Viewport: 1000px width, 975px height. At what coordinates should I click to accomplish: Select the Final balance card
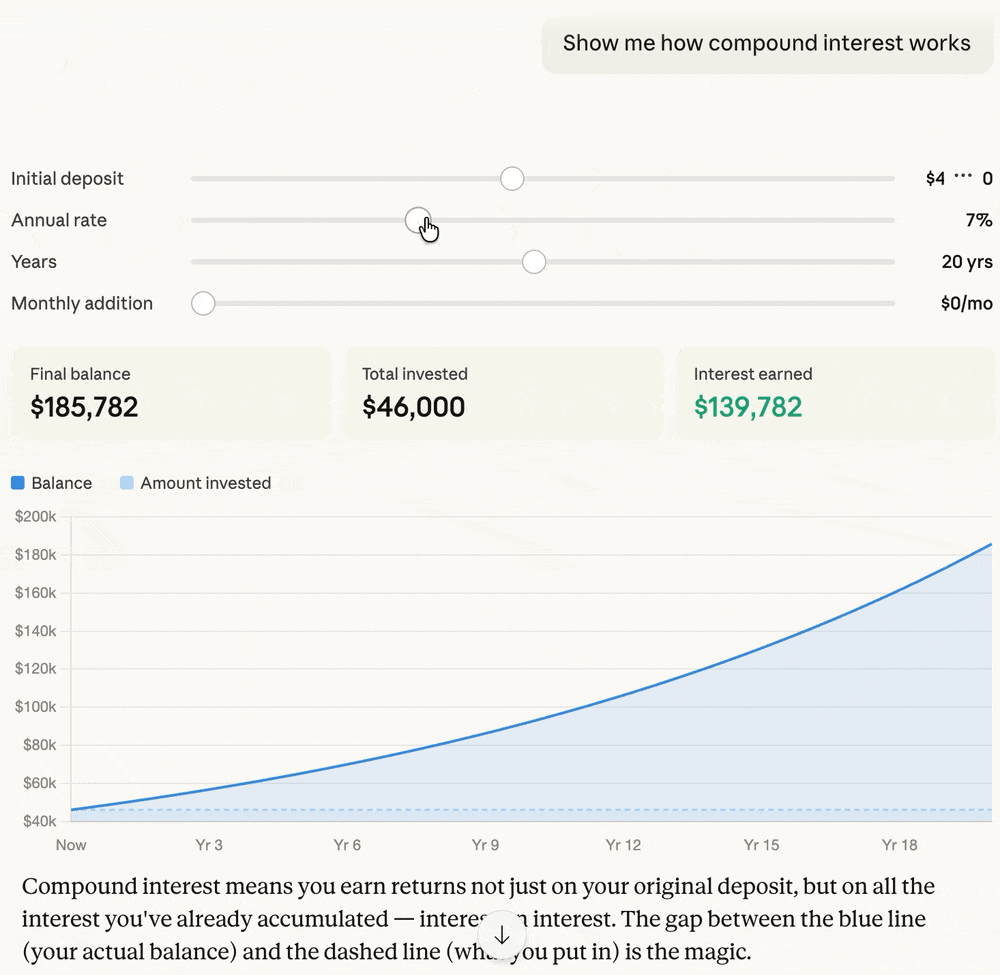170,393
